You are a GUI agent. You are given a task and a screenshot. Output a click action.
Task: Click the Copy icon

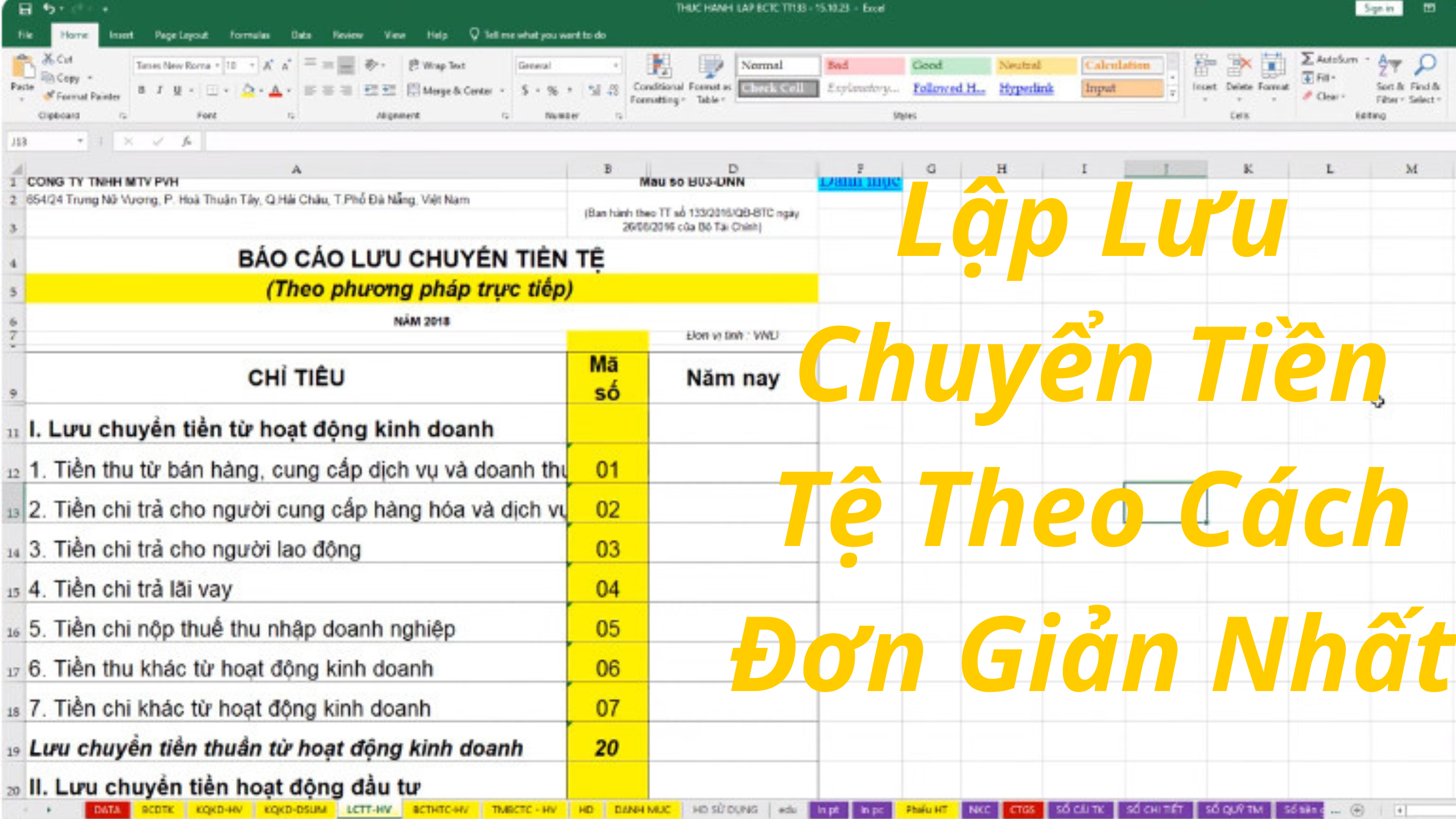48,78
